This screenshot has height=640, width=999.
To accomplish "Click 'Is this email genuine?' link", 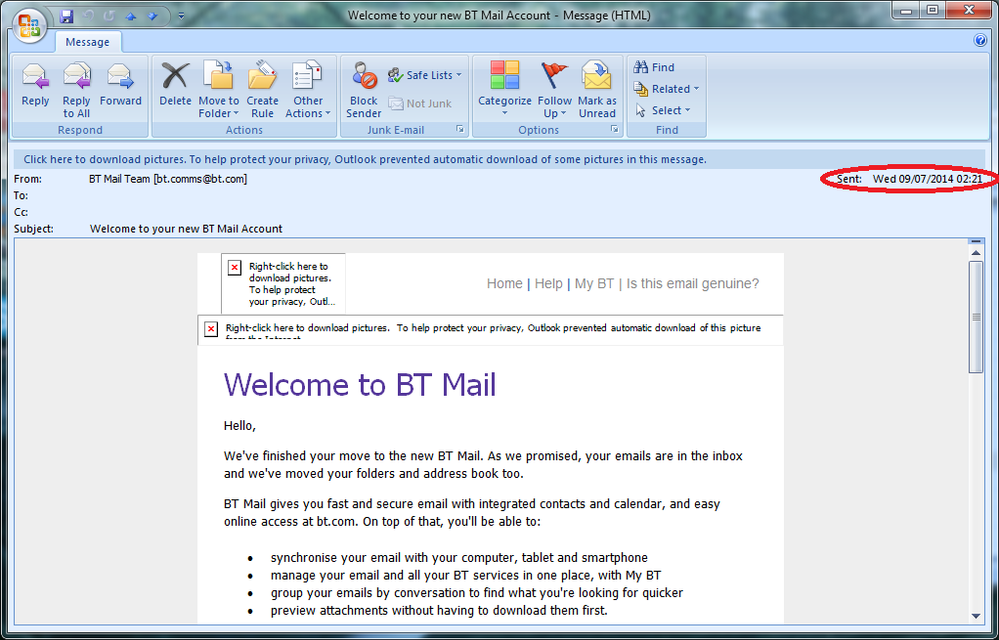I will click(693, 283).
